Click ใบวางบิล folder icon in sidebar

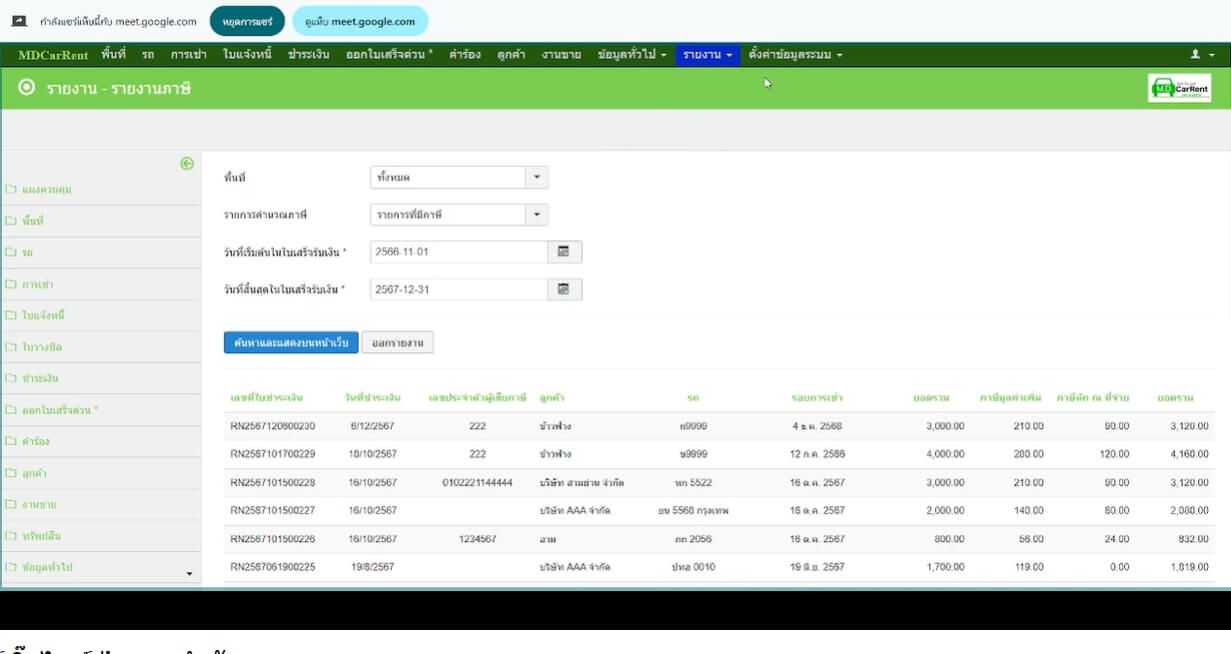[10, 347]
